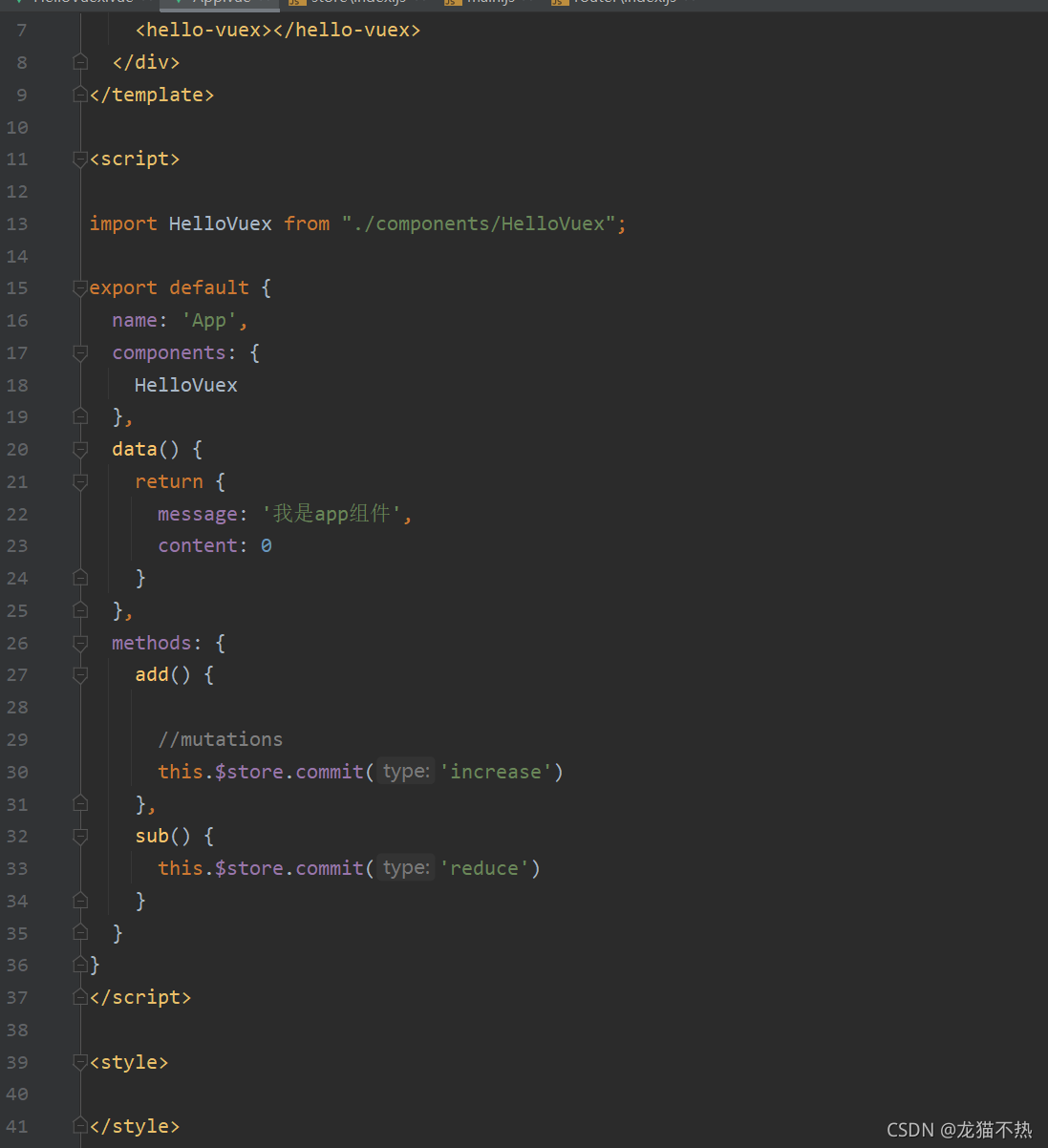
Task: Click fold end marker beside </template>
Action: (x=80, y=95)
